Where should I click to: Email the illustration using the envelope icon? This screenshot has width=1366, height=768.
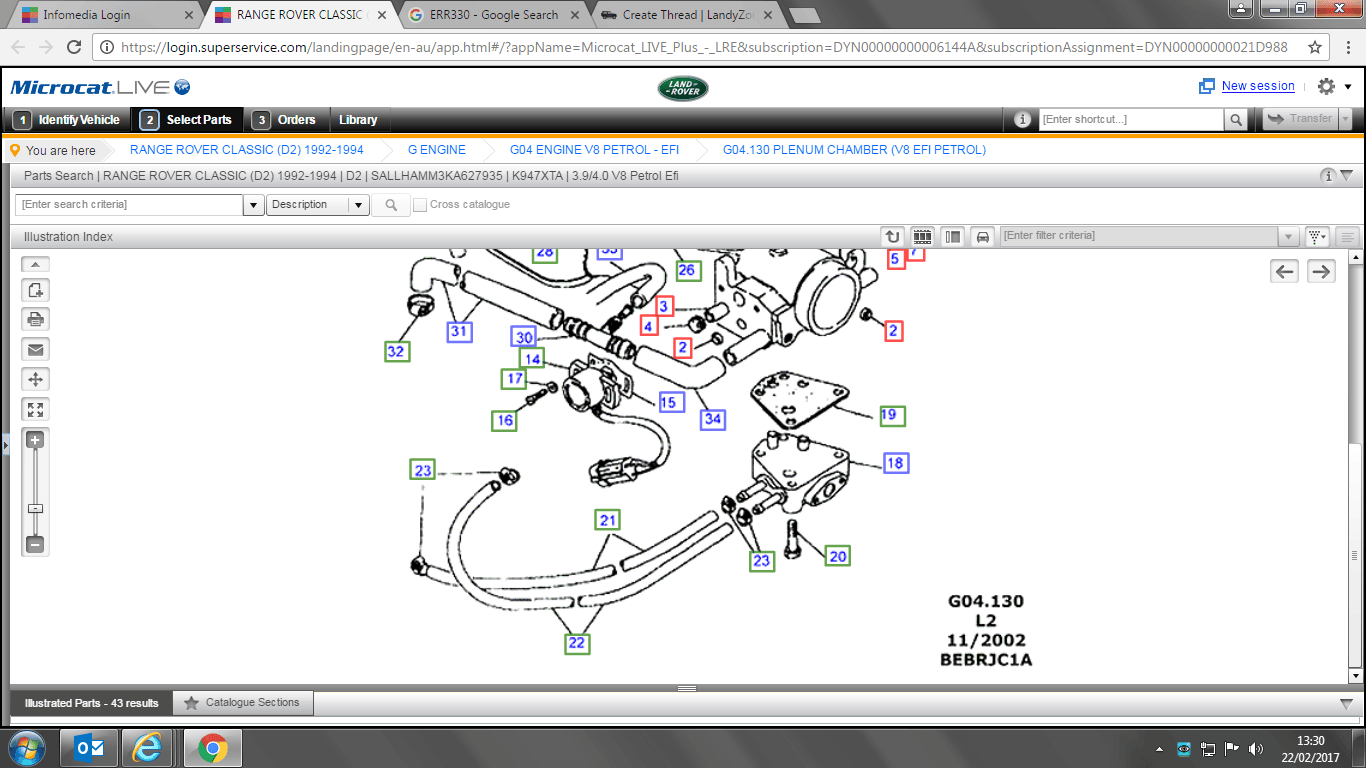point(35,350)
